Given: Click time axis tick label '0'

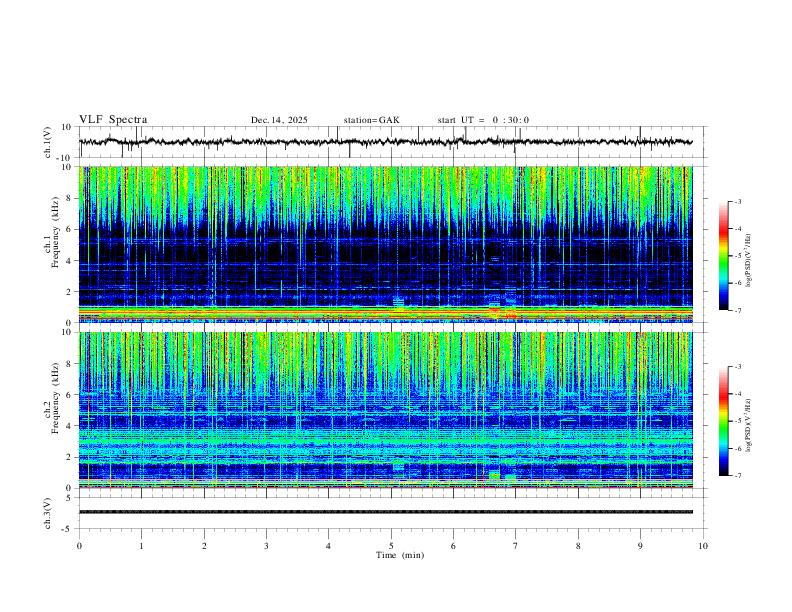Looking at the screenshot, I should click(x=79, y=546).
